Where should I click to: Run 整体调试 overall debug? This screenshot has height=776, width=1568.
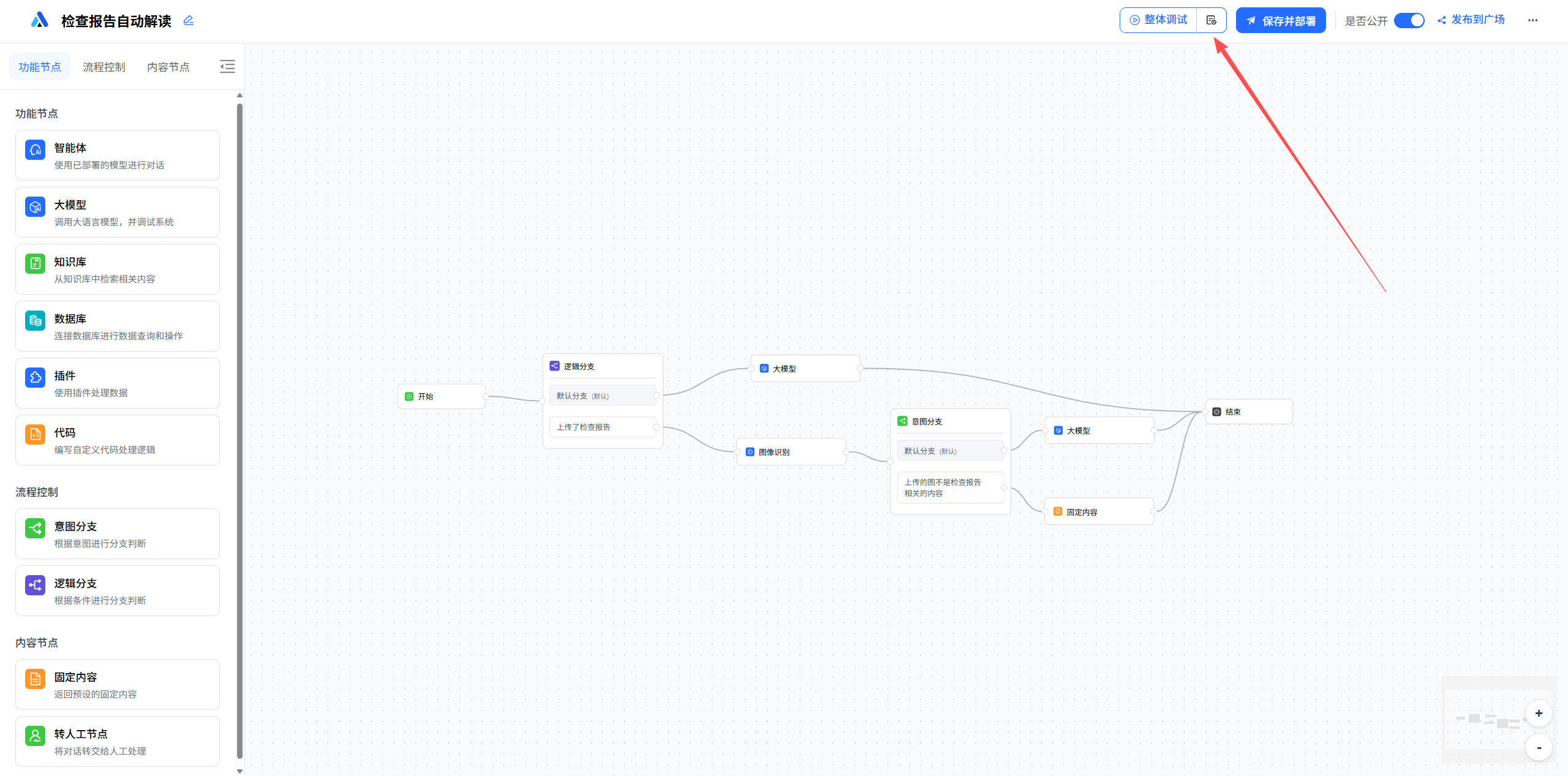coord(1158,20)
